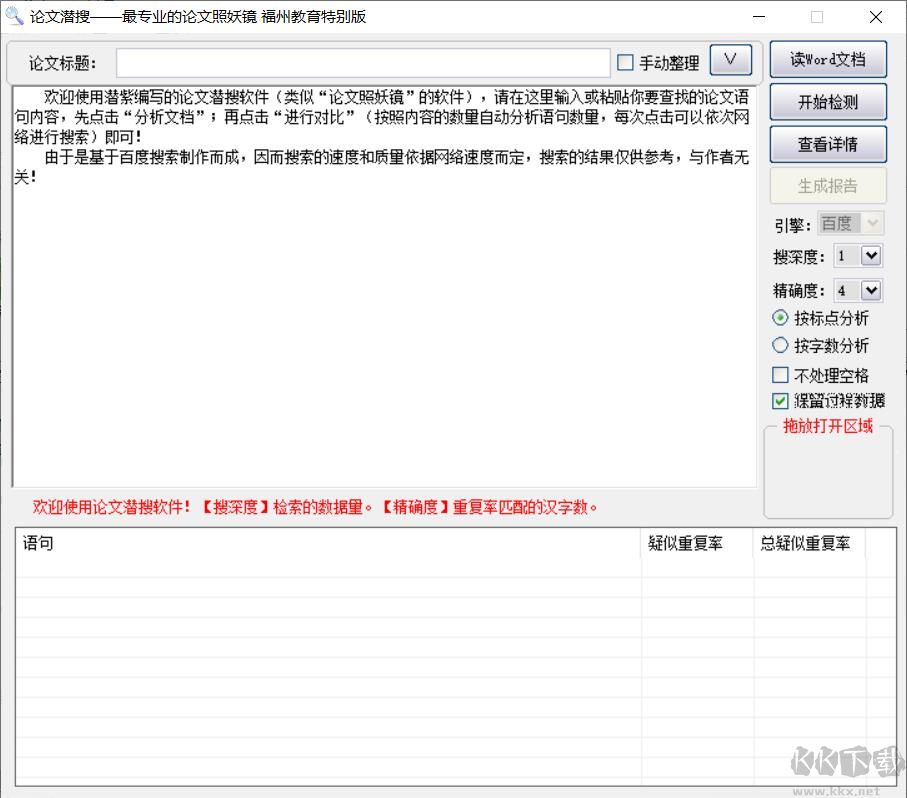Screen dimensions: 907x798
Task: Open the 引擎 engine selector showing 百度
Action: tap(850, 223)
